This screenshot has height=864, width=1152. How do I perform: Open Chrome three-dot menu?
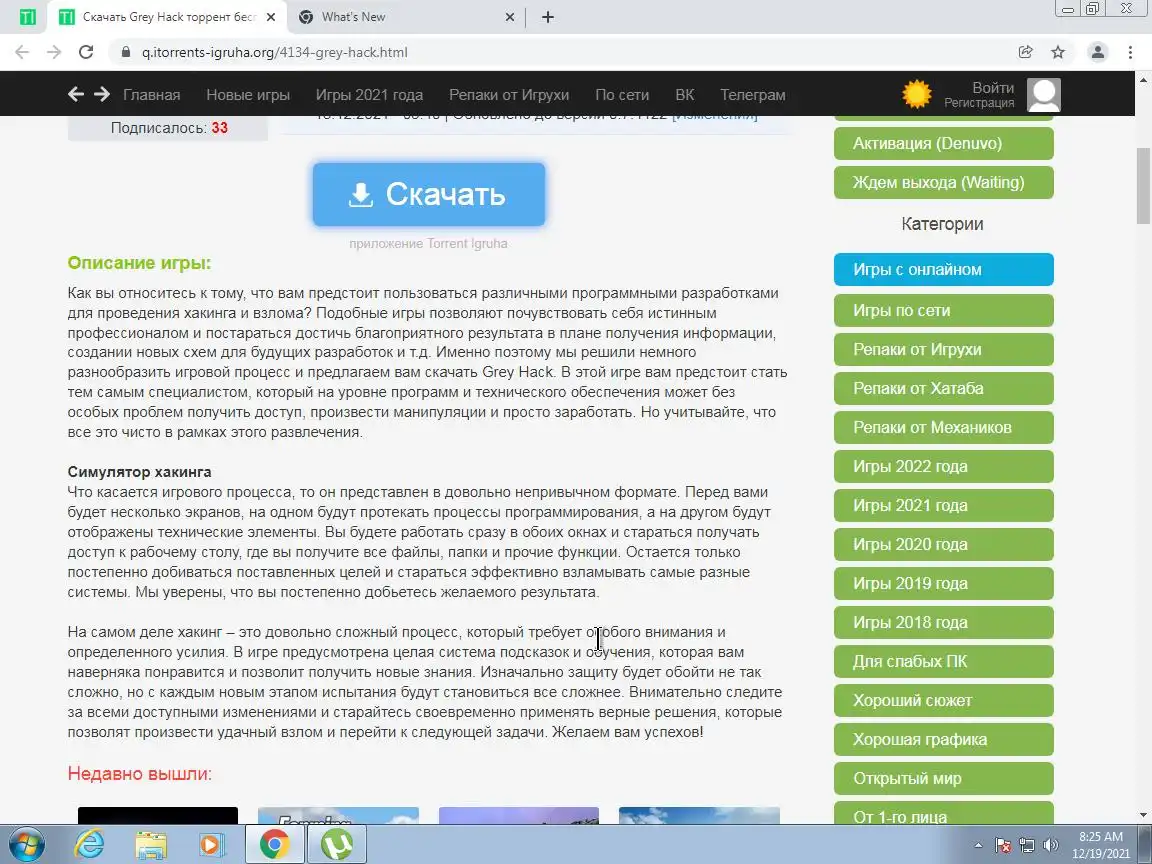[1130, 52]
